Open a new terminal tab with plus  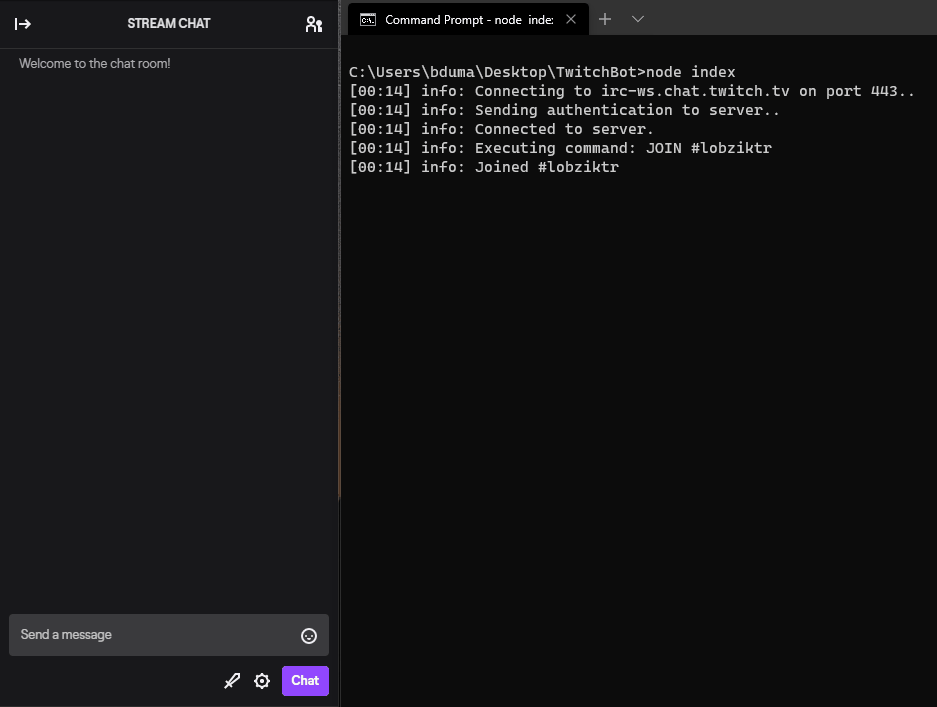[x=605, y=19]
